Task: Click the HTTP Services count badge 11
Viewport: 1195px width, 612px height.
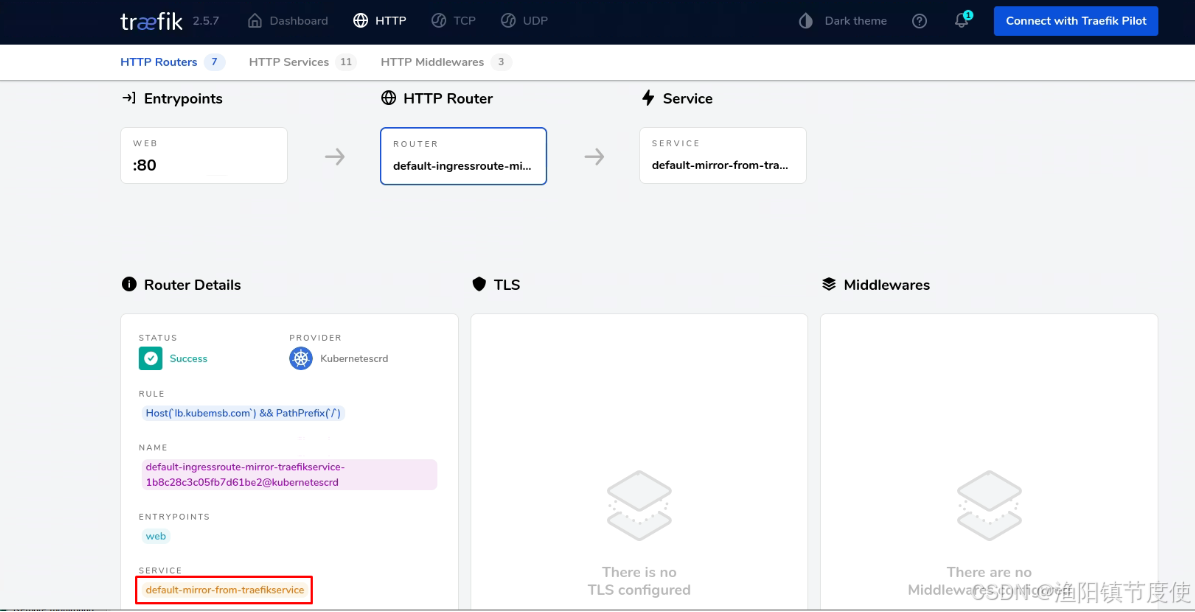Action: [x=346, y=62]
